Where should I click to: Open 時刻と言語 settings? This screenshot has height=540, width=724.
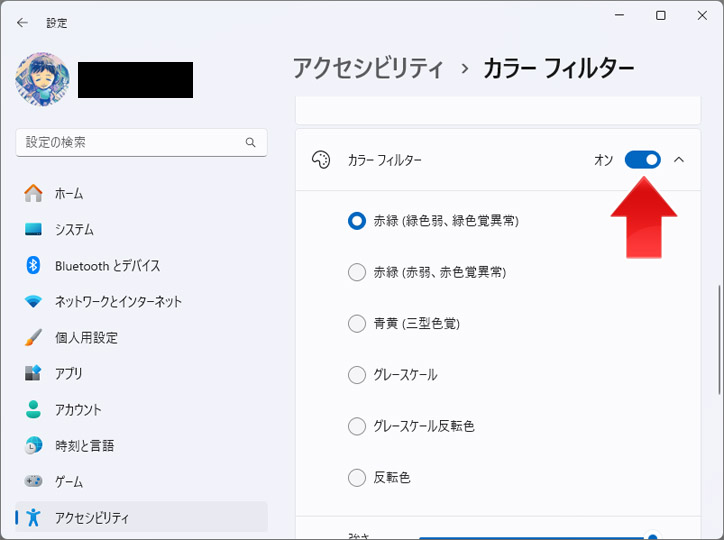click(141, 445)
